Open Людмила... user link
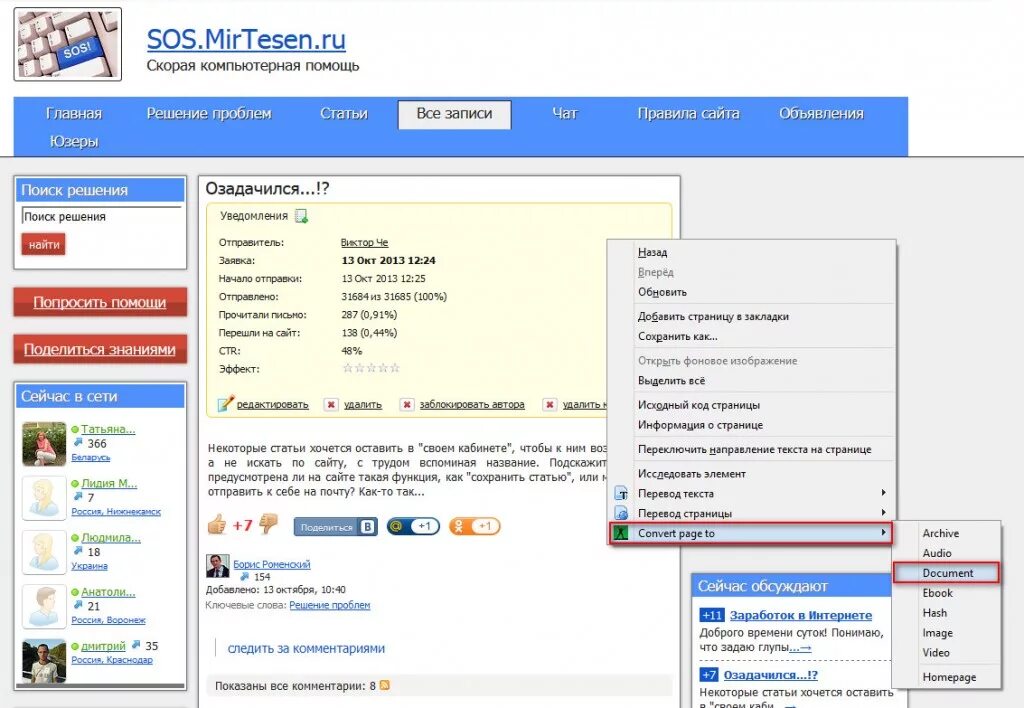 pos(111,538)
